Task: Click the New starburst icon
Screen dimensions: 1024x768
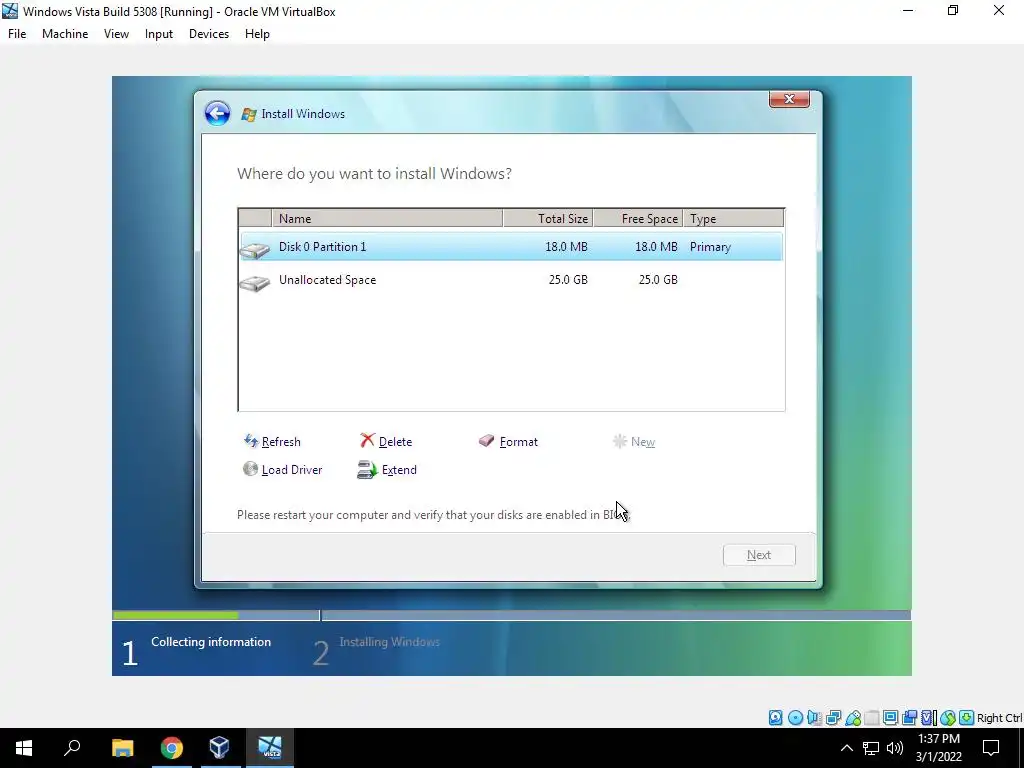Action: [x=619, y=441]
